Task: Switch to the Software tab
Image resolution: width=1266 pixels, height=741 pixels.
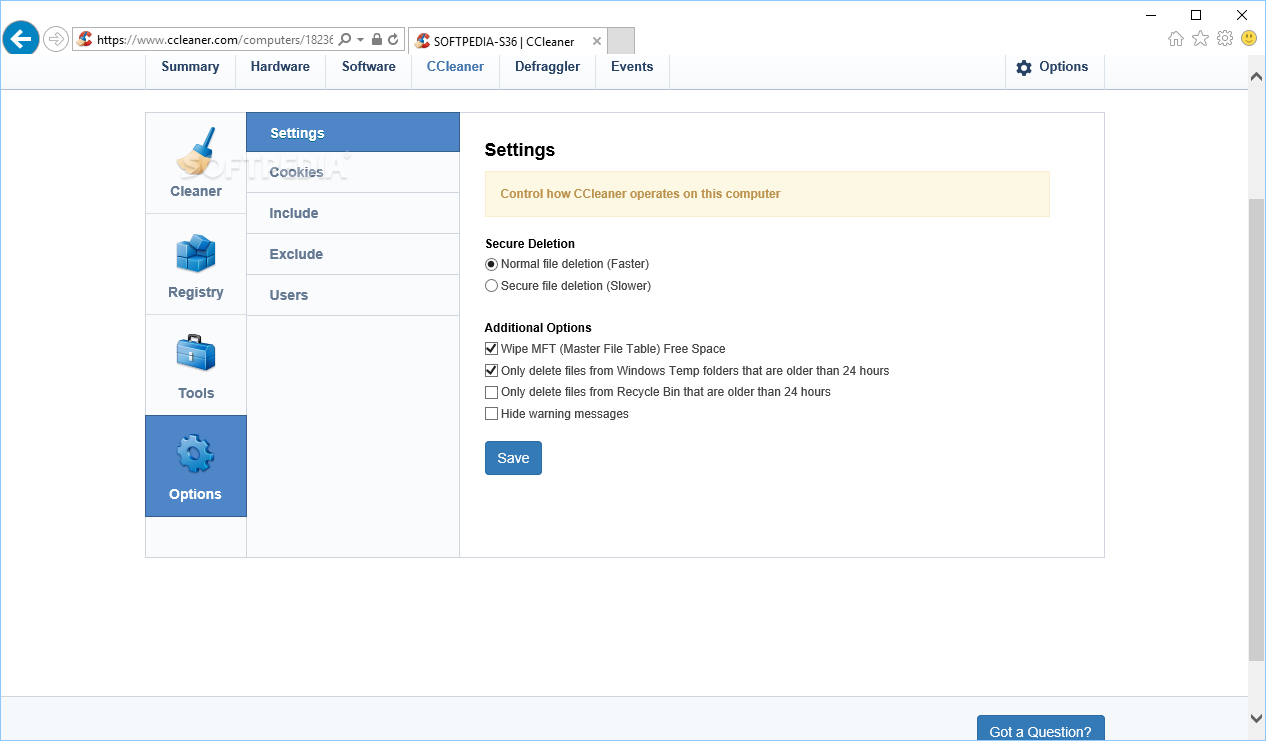Action: [368, 67]
